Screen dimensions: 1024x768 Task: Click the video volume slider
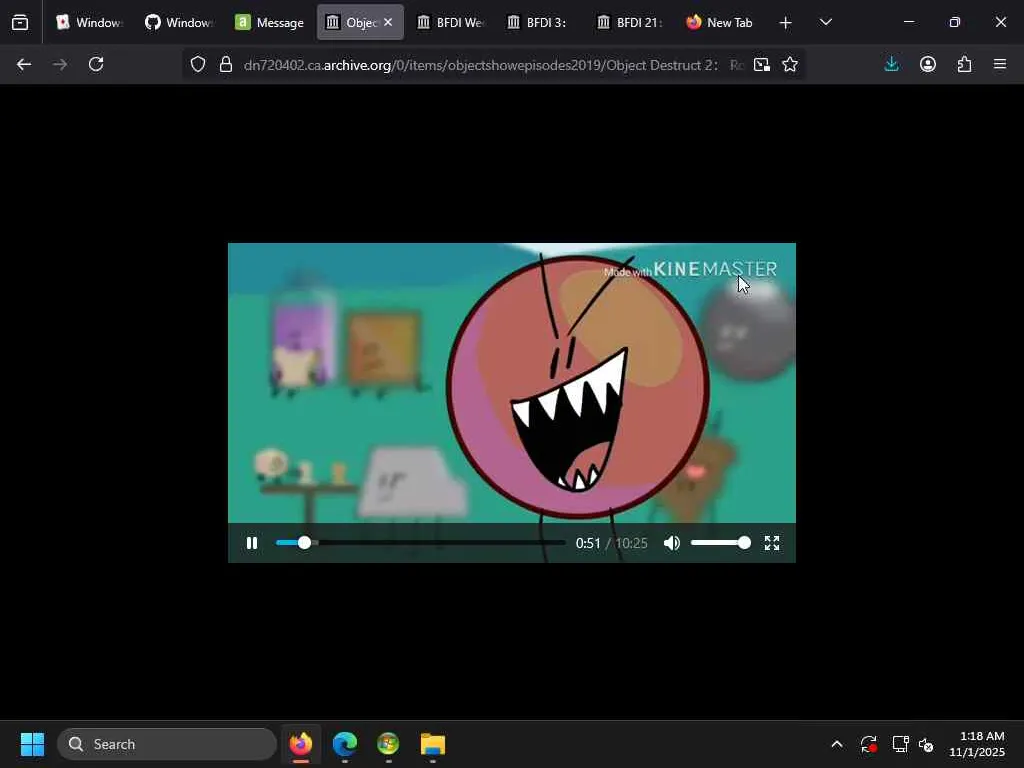click(720, 543)
